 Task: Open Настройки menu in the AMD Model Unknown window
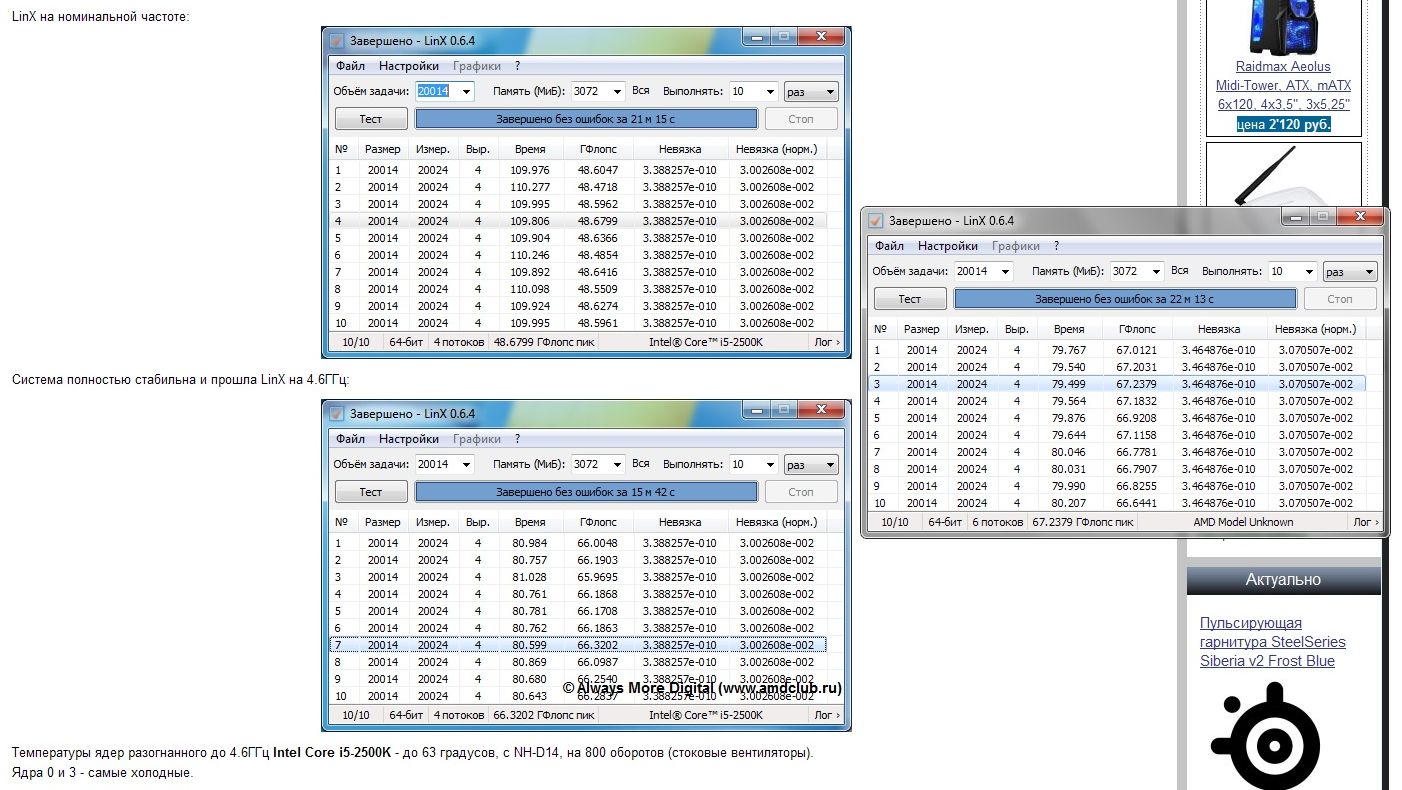(x=947, y=246)
